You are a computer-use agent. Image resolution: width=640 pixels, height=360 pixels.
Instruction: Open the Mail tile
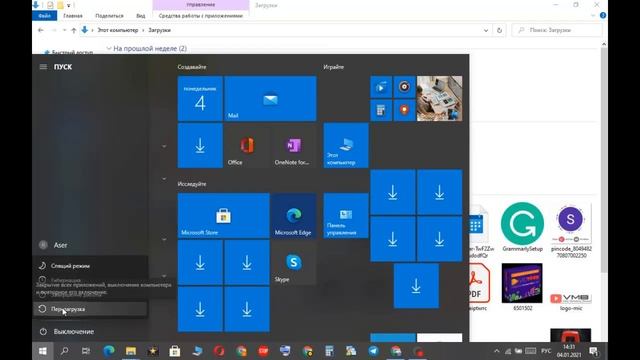[x=270, y=98]
